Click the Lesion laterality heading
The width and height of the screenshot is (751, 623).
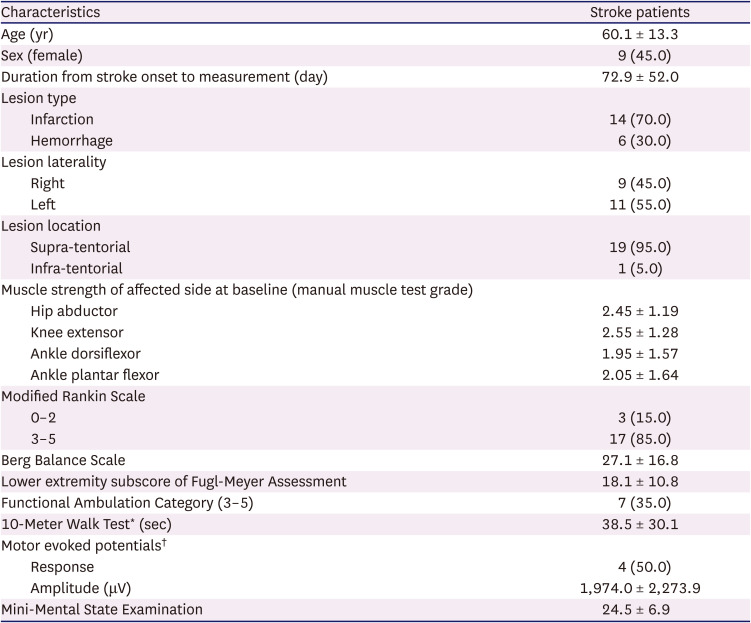pos(54,162)
